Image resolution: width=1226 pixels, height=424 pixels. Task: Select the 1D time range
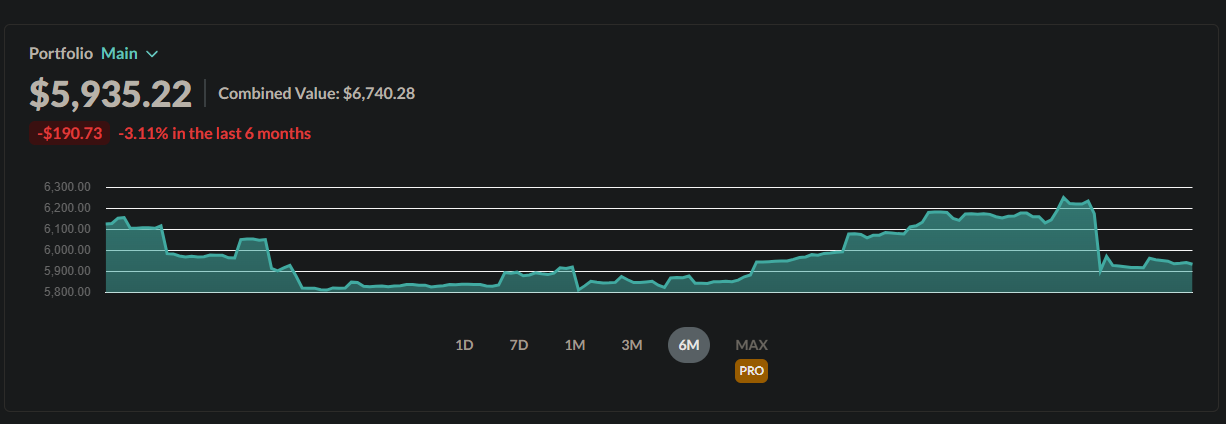464,345
